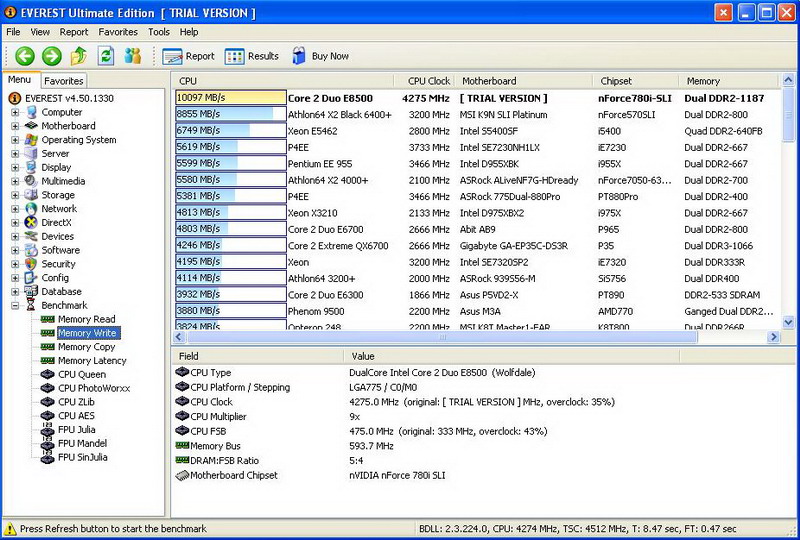
Task: Select the Security shield icon
Action: tap(32, 263)
